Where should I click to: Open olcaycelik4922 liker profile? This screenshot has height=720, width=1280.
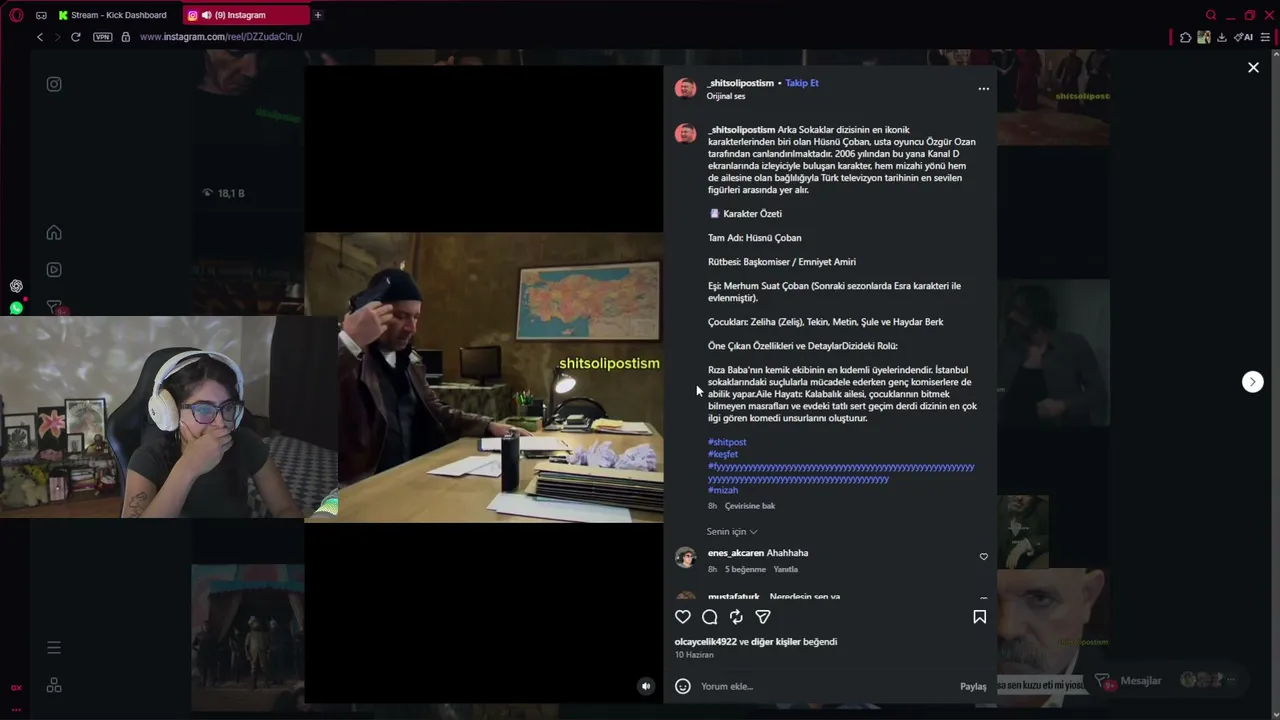[706, 642]
